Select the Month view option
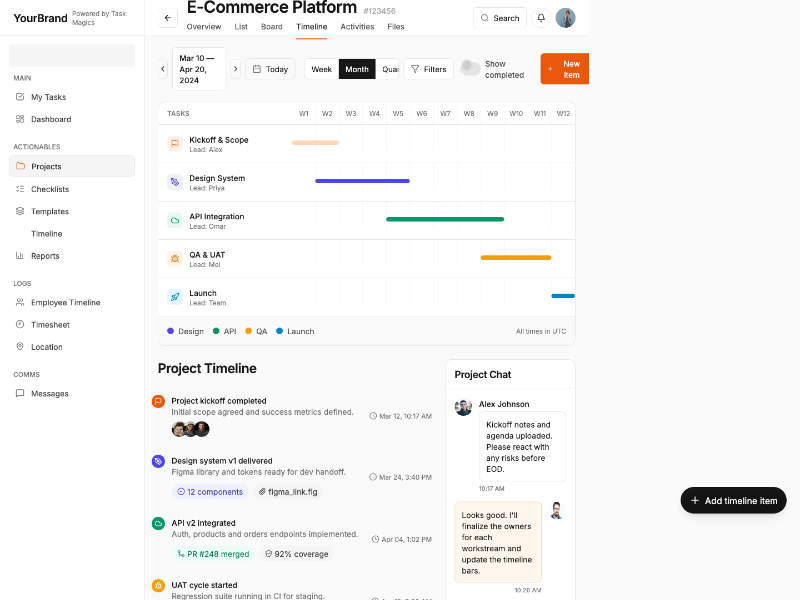 point(357,69)
